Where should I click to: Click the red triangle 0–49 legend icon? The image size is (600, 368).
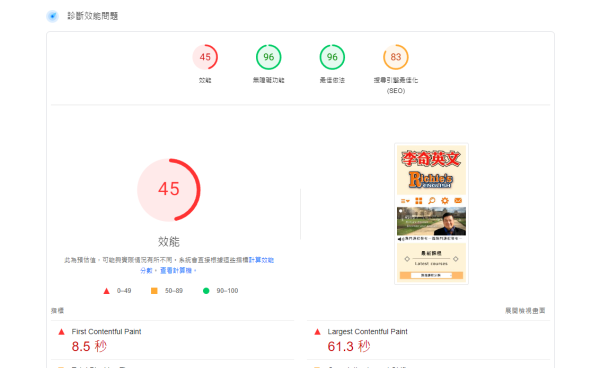point(106,291)
